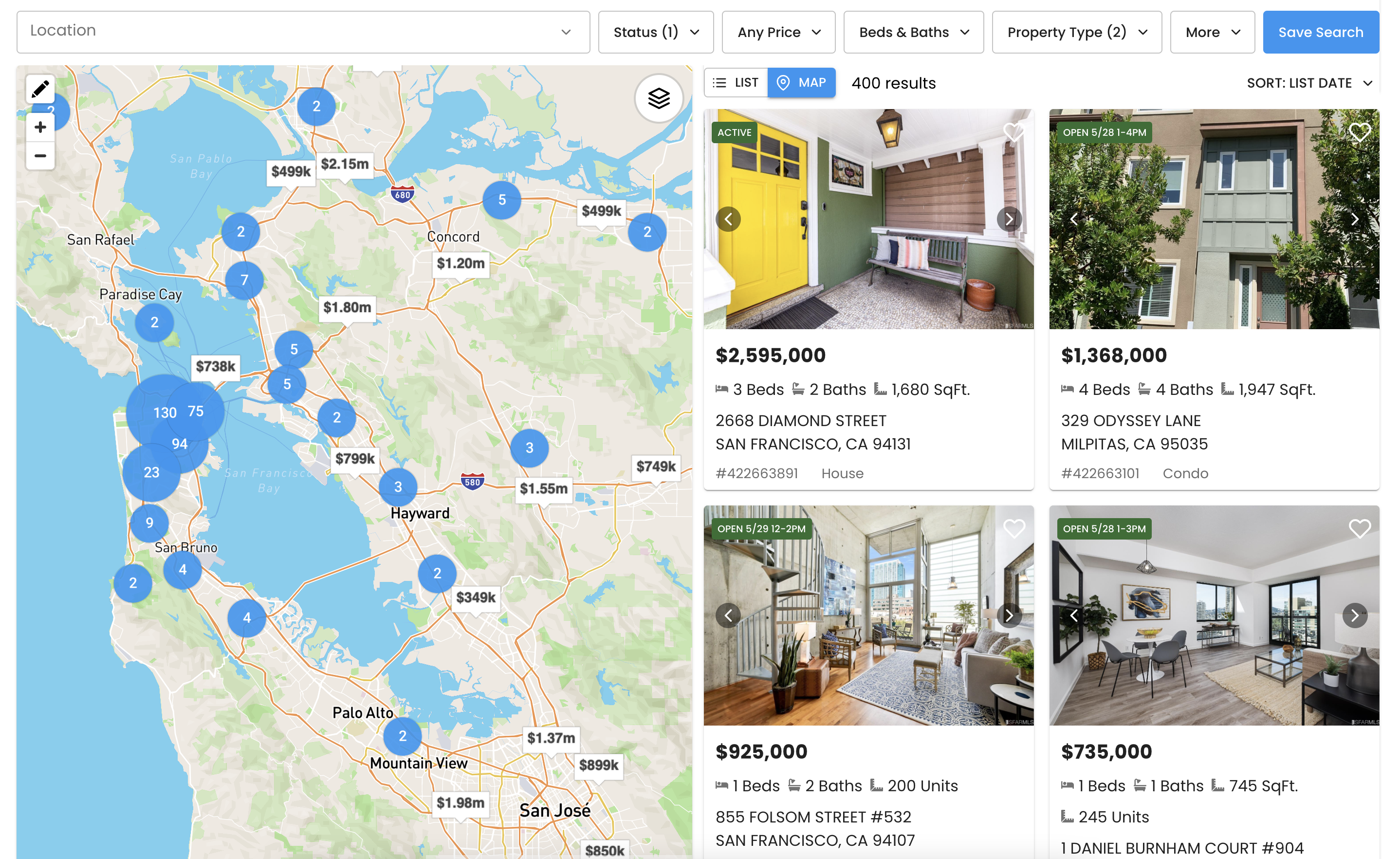
Task: Click the 2668 Diamond Street listing thumbnail
Action: [x=868, y=219]
